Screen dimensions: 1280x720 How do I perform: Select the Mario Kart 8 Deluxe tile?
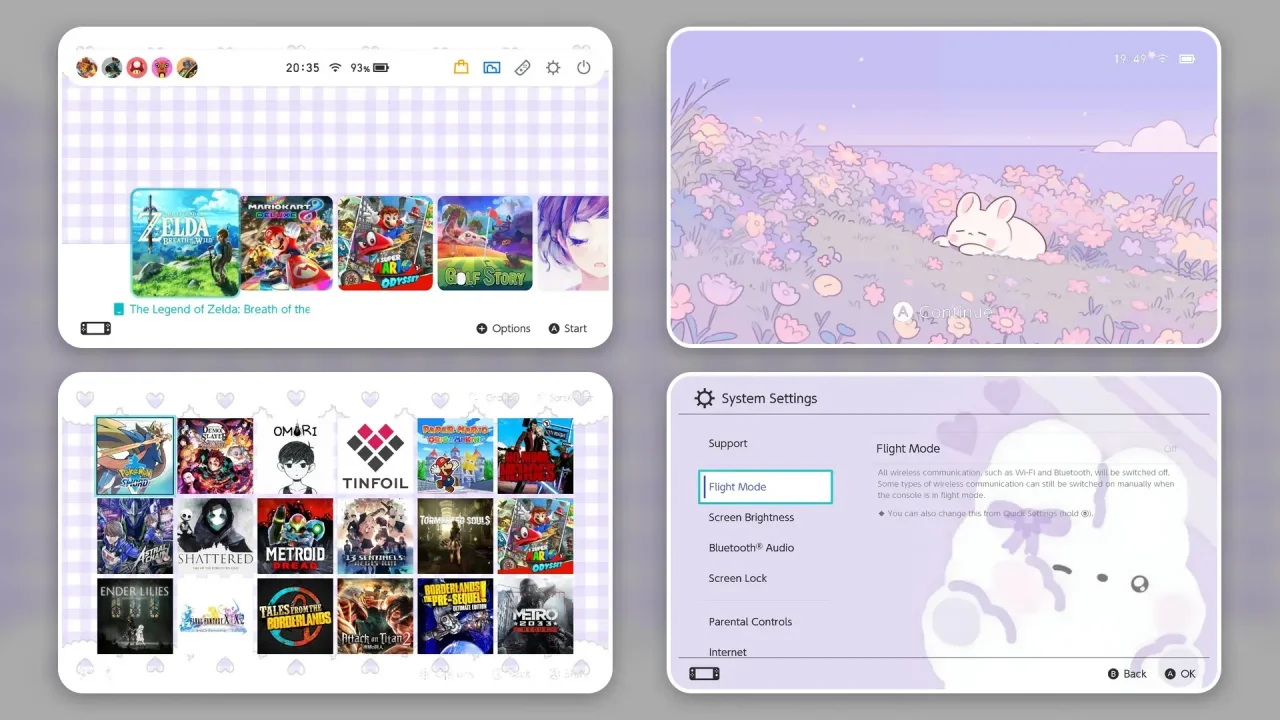click(x=287, y=243)
